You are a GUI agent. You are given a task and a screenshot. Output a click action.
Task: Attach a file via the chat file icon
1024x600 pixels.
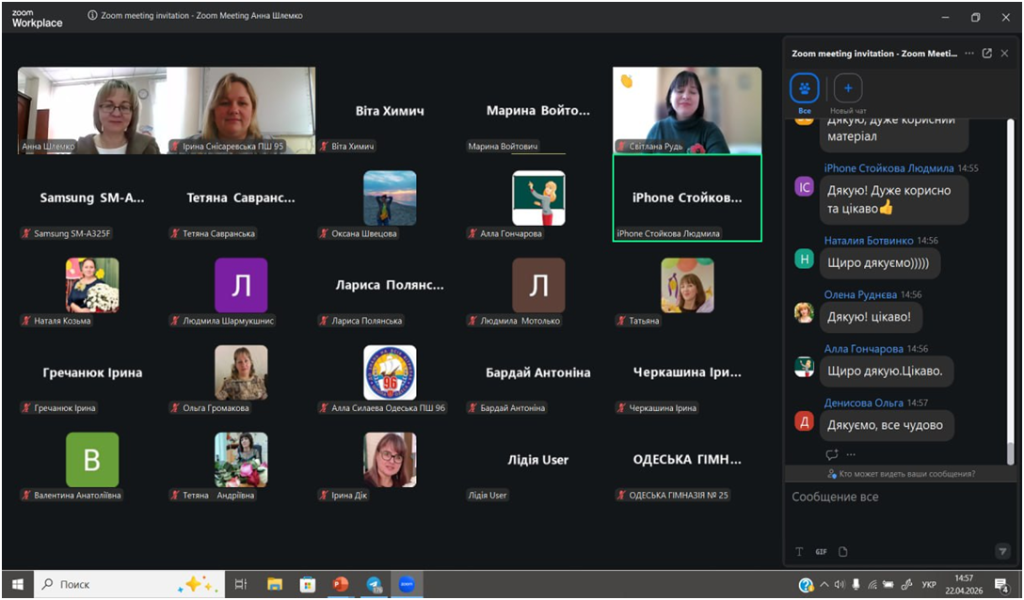[x=843, y=551]
